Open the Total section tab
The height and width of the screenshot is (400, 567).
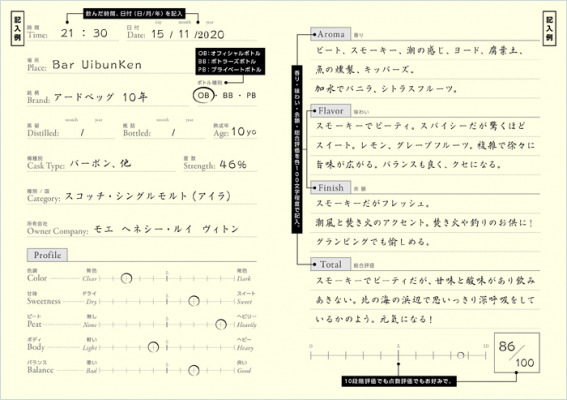pos(331,264)
